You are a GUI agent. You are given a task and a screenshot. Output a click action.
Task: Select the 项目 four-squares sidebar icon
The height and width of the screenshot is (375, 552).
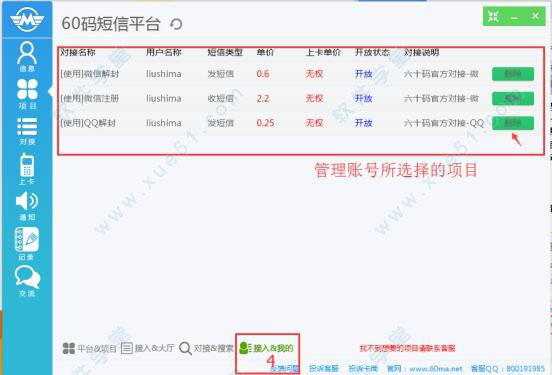tap(27, 94)
